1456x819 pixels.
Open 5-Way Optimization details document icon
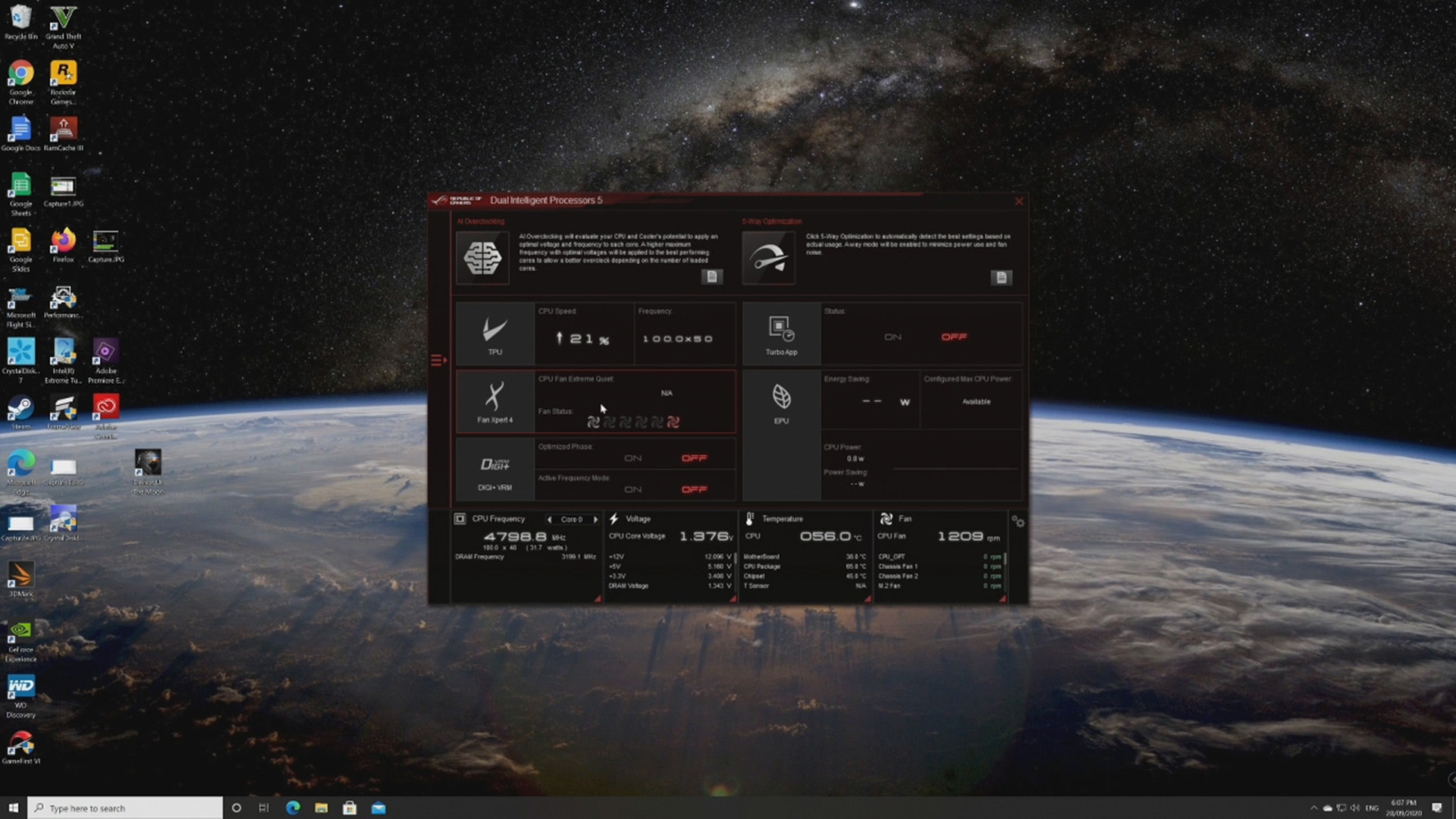pos(1001,278)
